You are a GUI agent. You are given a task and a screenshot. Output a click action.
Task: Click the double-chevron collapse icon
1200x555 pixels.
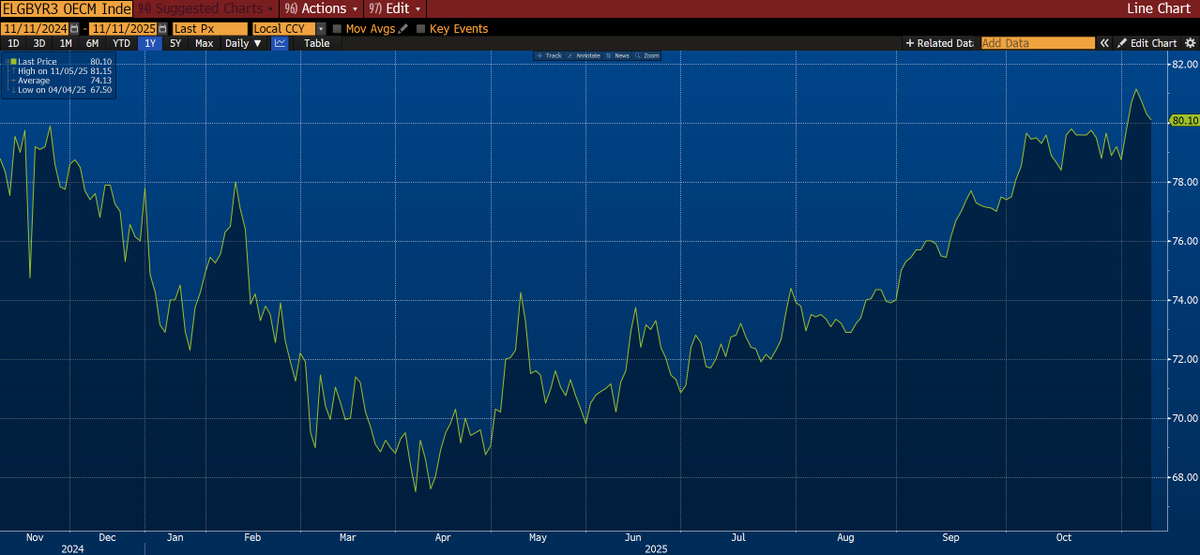pos(1105,43)
